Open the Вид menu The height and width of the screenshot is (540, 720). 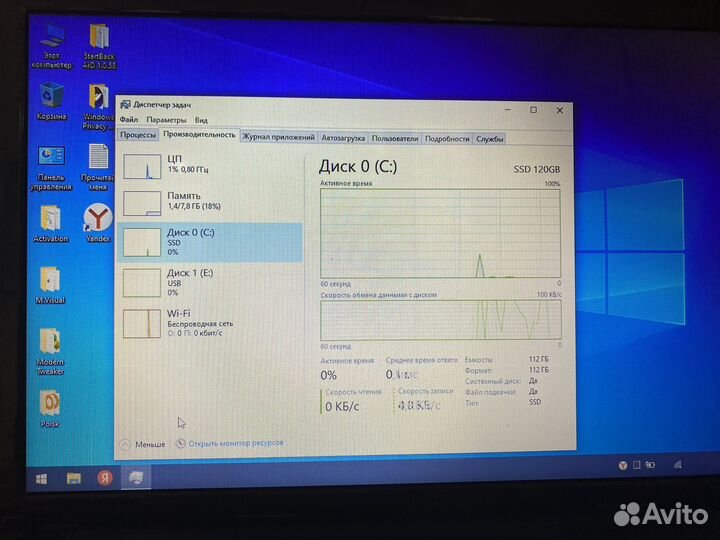point(201,120)
